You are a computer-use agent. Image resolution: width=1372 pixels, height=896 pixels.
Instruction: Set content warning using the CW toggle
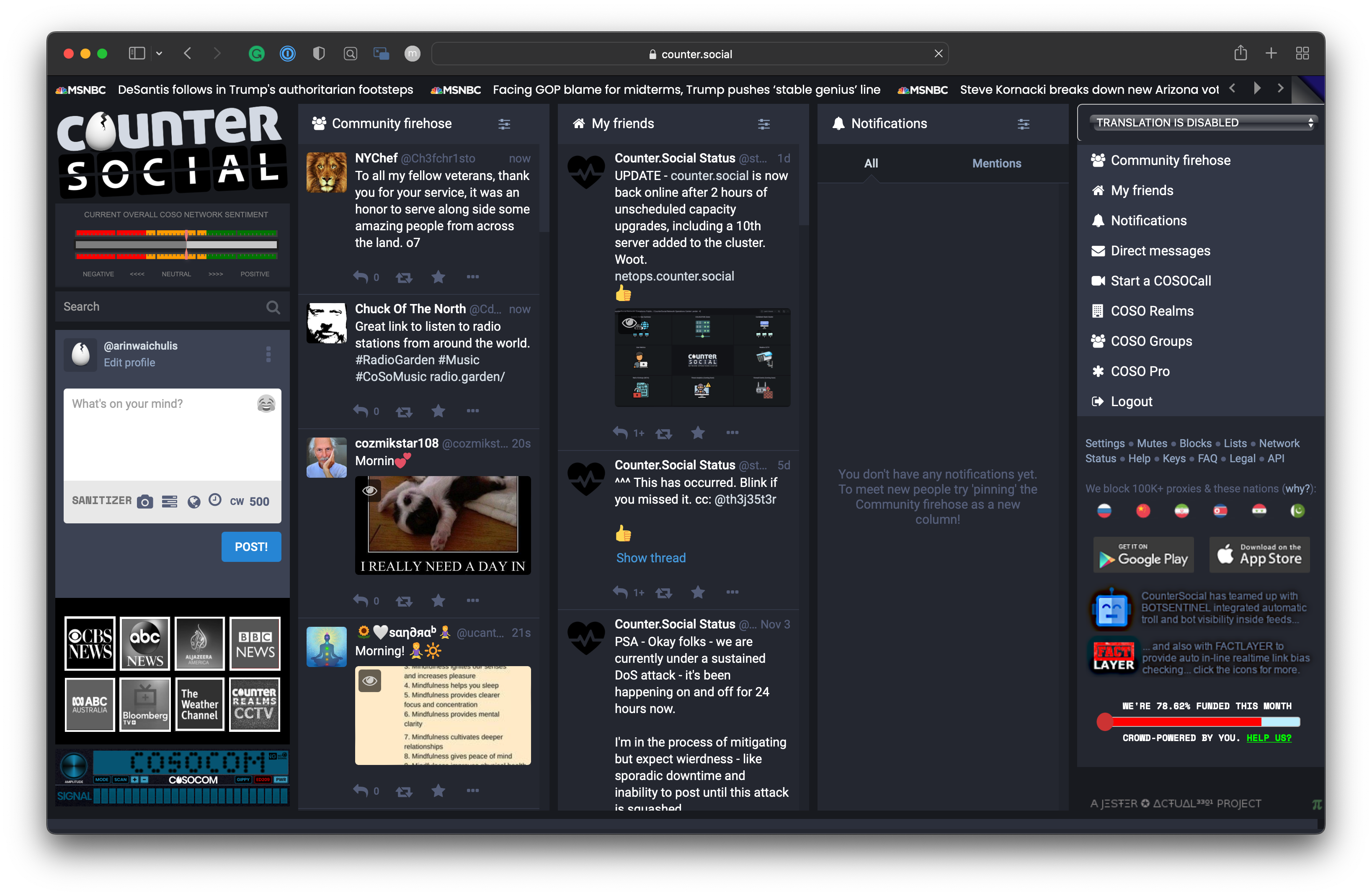pos(238,501)
